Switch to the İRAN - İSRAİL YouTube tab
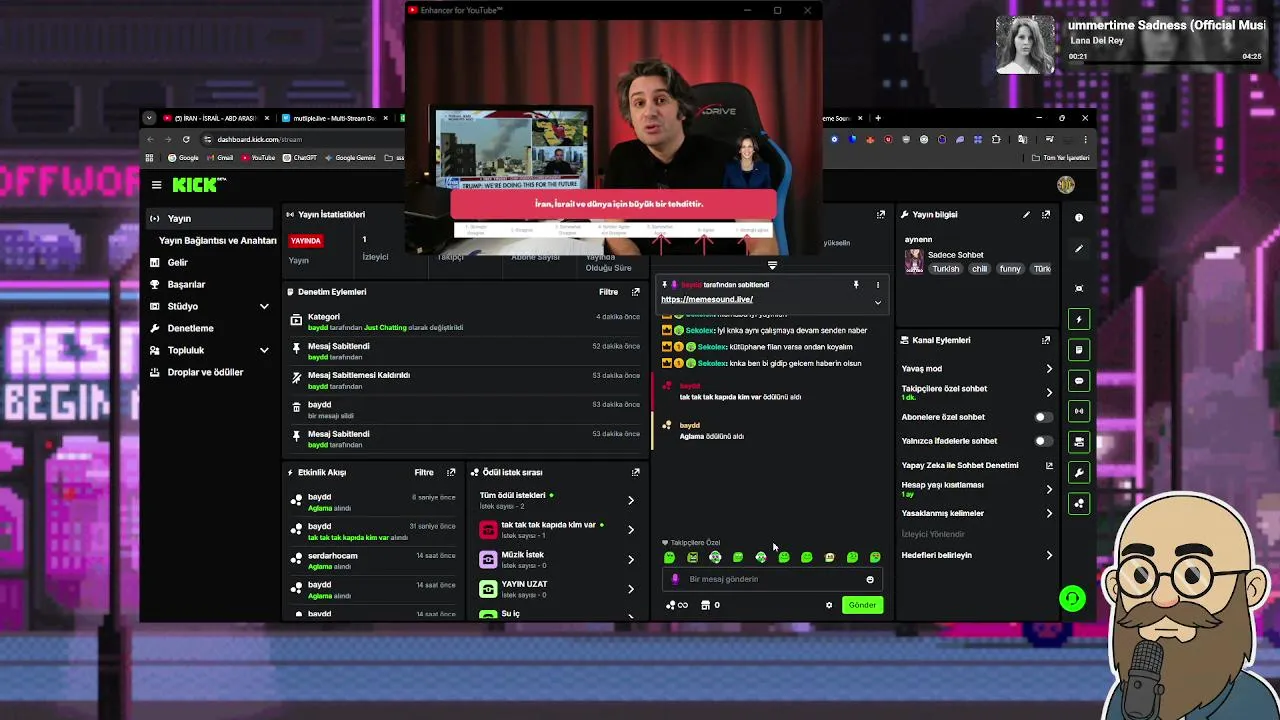 click(216, 118)
